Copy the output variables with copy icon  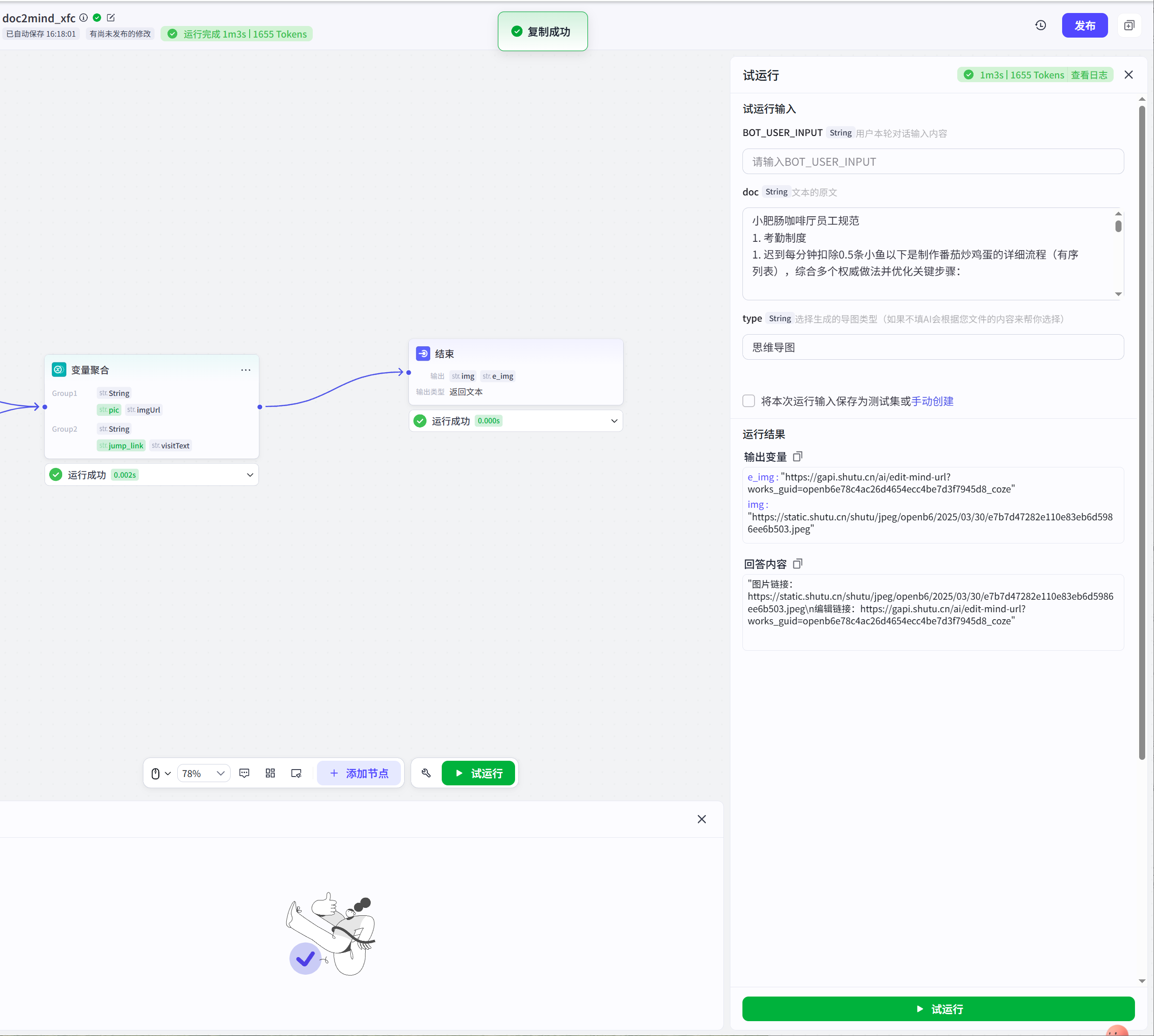pyautogui.click(x=797, y=457)
